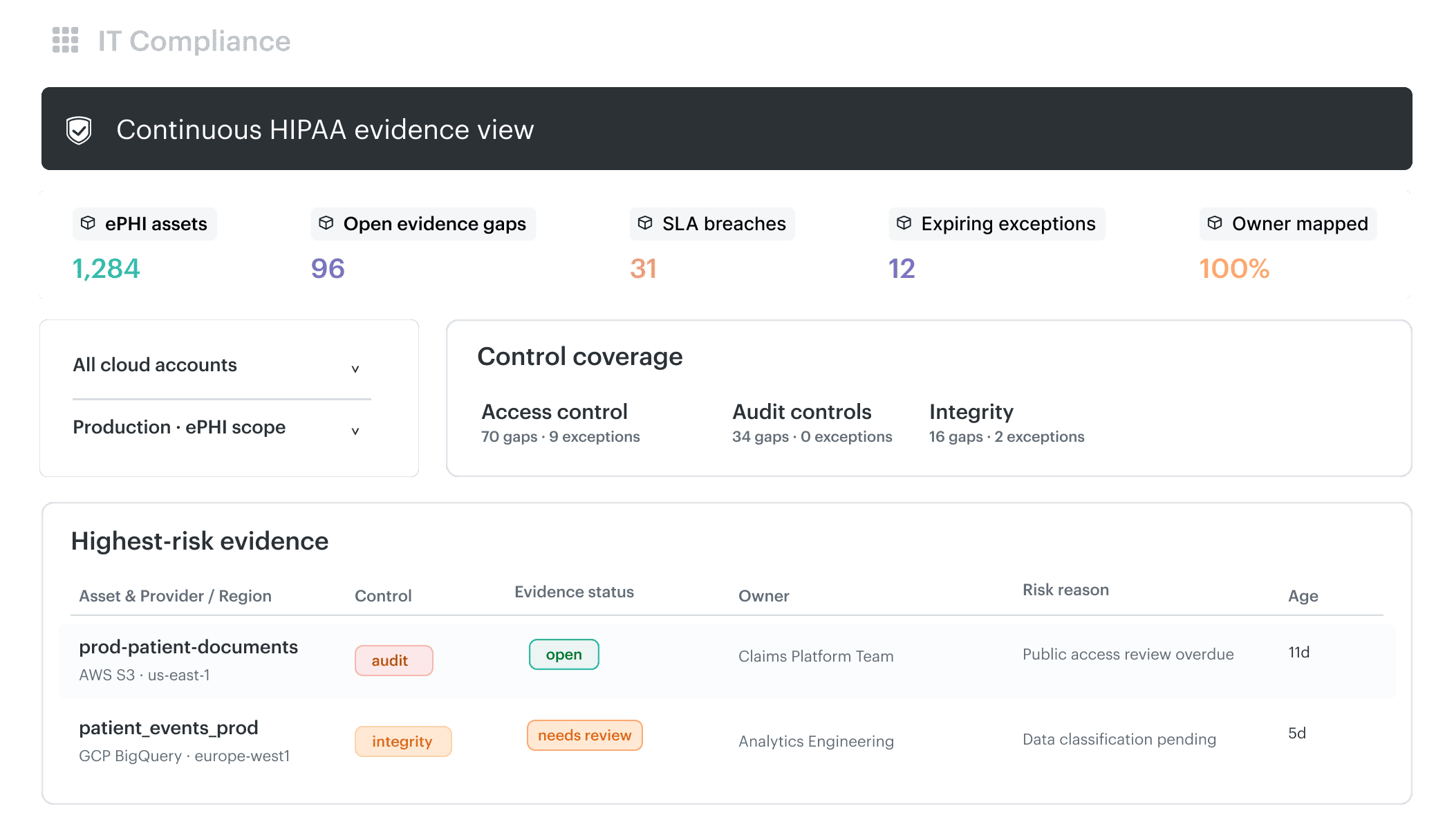Select the ePHI assets metric chip
This screenshot has height=840, width=1454.
click(x=145, y=224)
